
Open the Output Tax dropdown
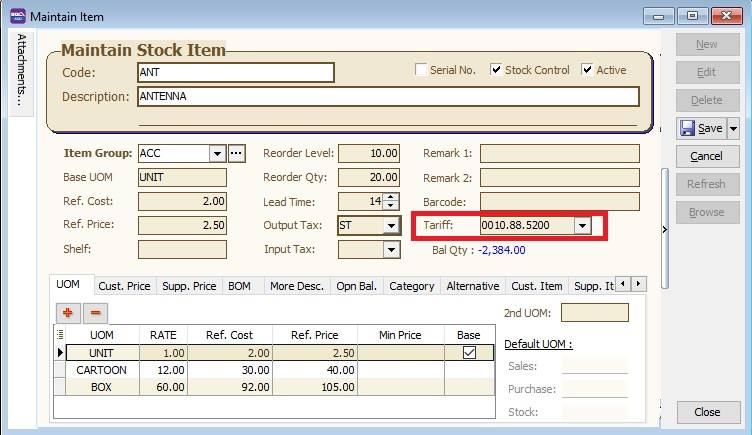point(391,225)
